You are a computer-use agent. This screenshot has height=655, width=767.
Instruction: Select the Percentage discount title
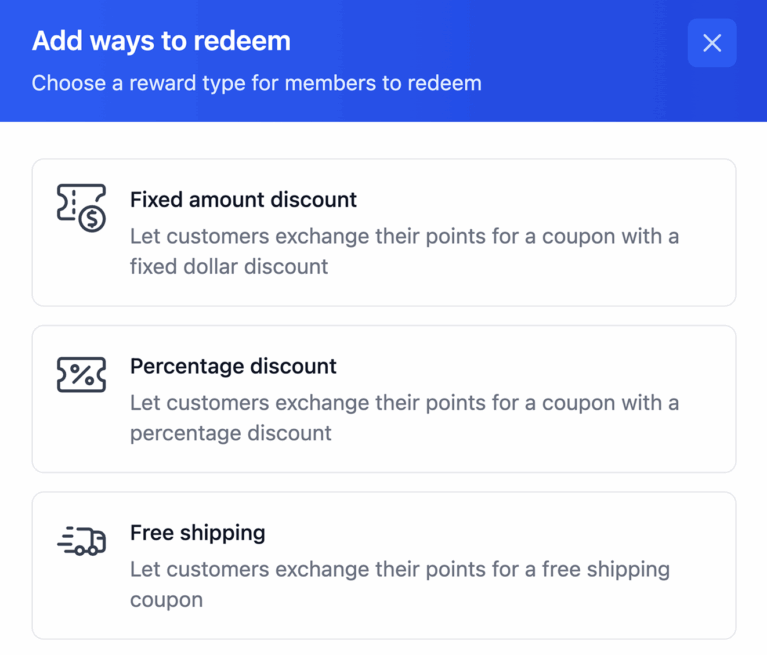pyautogui.click(x=233, y=366)
